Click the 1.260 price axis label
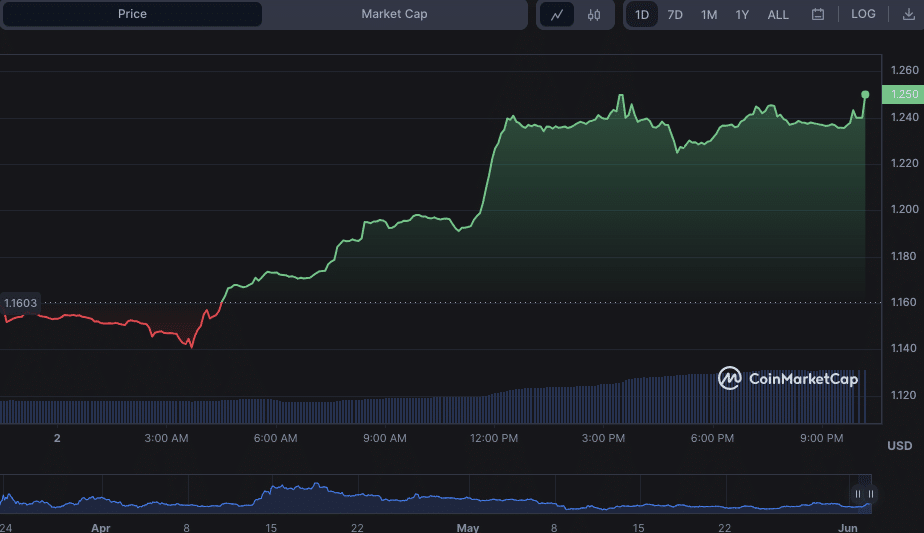This screenshot has height=533, width=924. tap(905, 70)
